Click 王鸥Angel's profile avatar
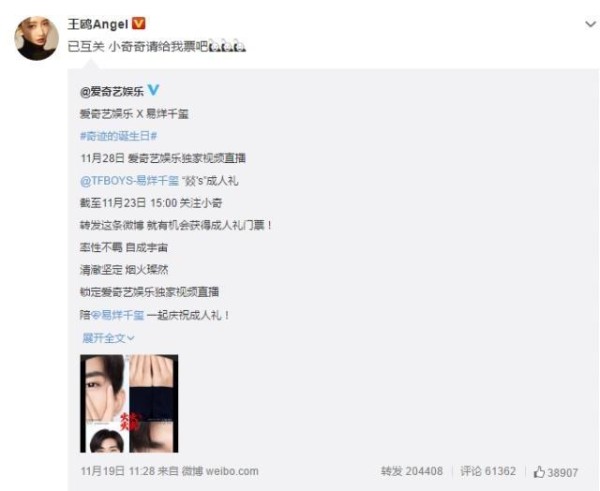This screenshot has height=491, width=600. (x=36, y=38)
